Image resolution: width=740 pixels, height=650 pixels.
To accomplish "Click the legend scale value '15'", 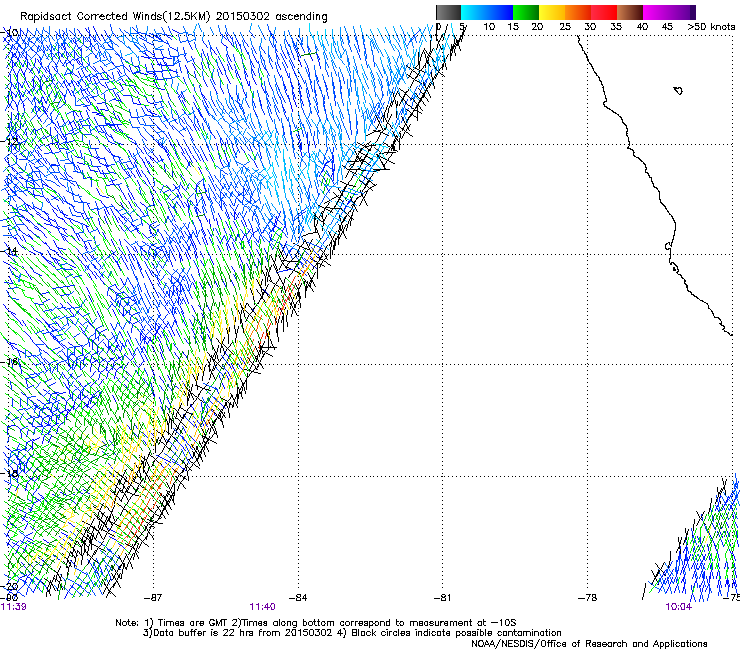I will point(513,27).
